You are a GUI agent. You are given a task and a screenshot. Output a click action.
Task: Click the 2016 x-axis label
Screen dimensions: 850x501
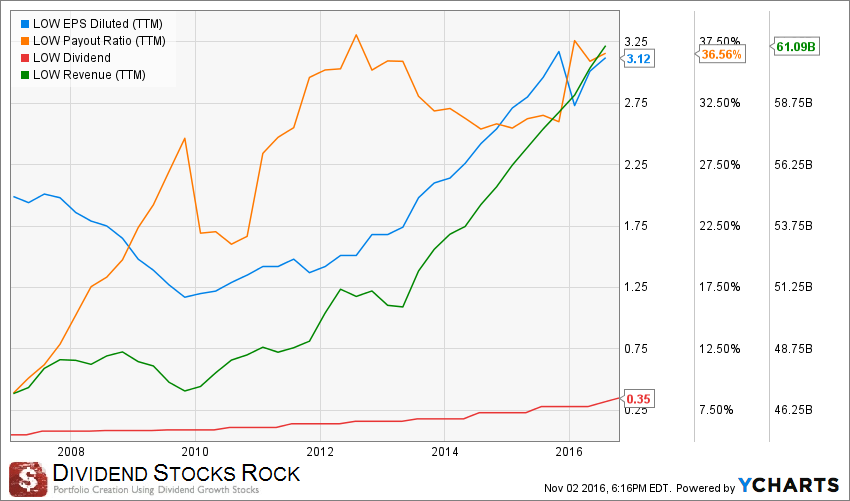click(x=569, y=452)
